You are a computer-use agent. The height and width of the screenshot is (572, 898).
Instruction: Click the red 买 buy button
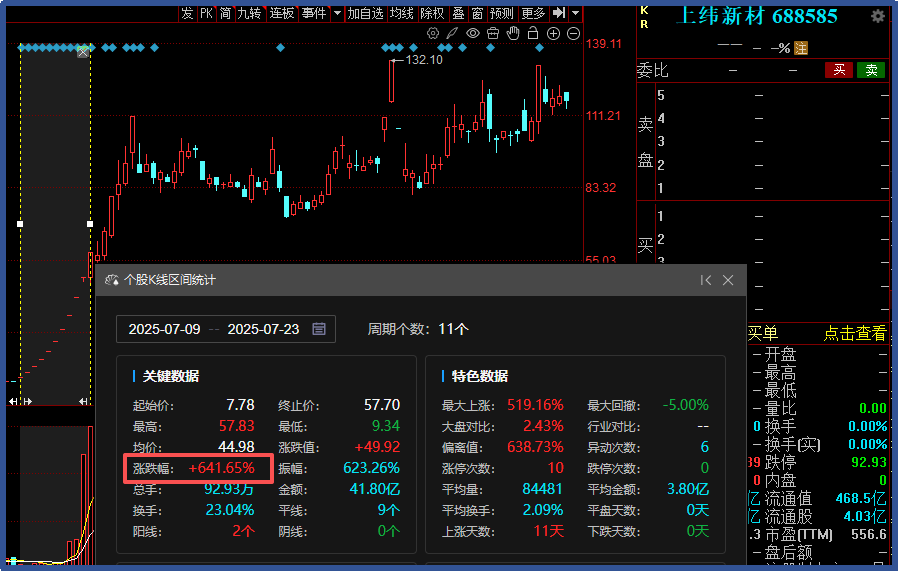pos(839,70)
